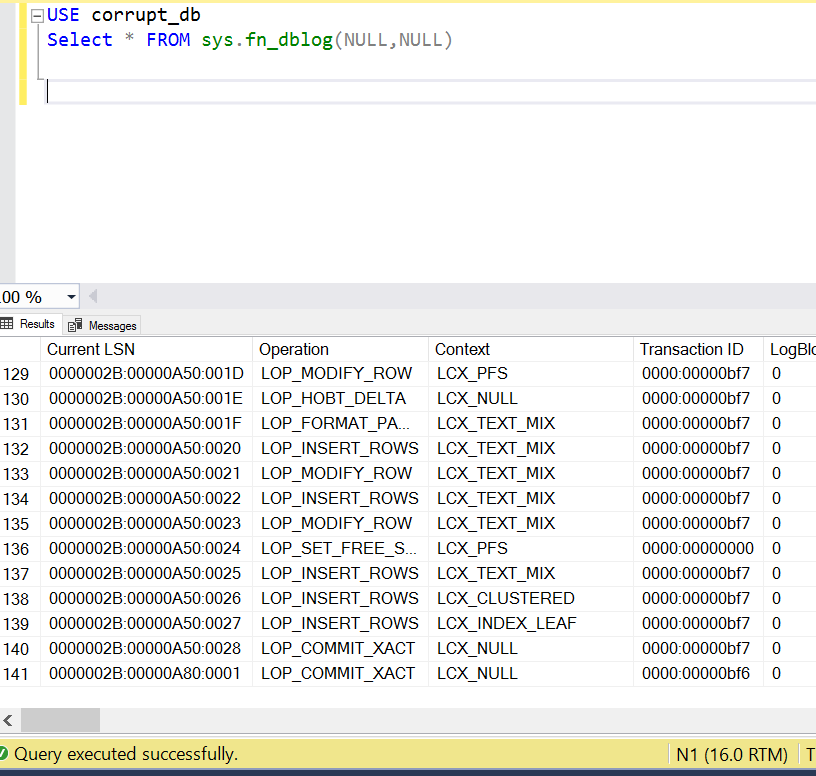Viewport: 816px width, 776px height.
Task: Select LCX_TEXT_MIX cell in row 131
Action: (x=531, y=424)
